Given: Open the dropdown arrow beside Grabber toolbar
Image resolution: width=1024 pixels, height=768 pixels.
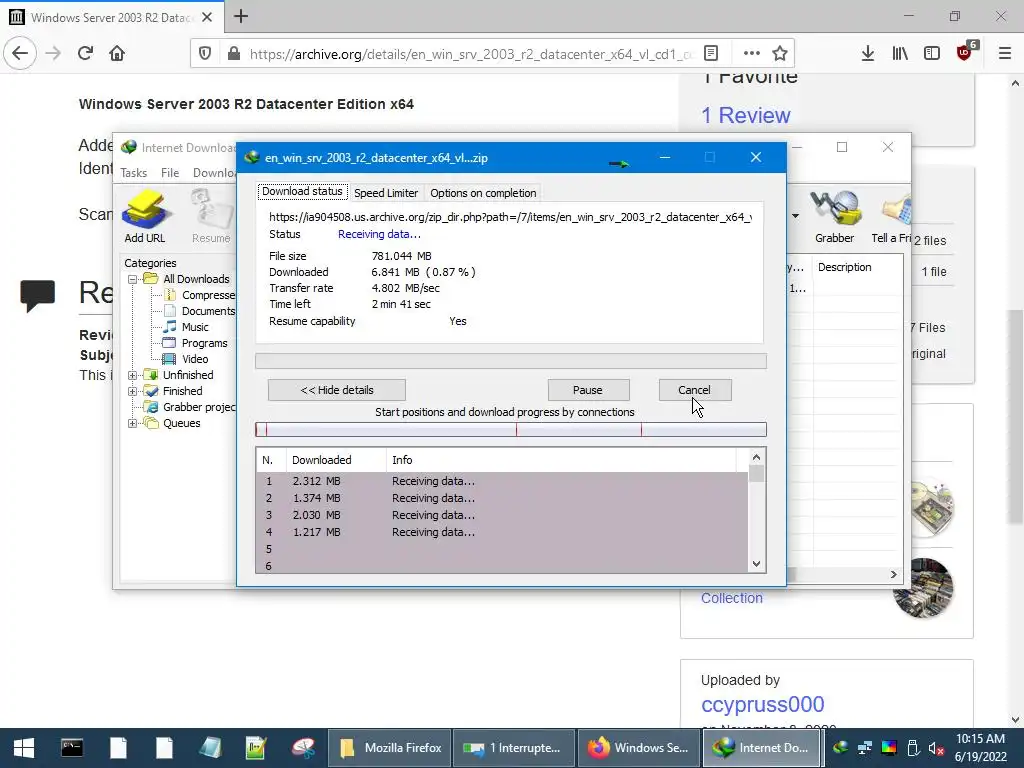Looking at the screenshot, I should click(795, 216).
